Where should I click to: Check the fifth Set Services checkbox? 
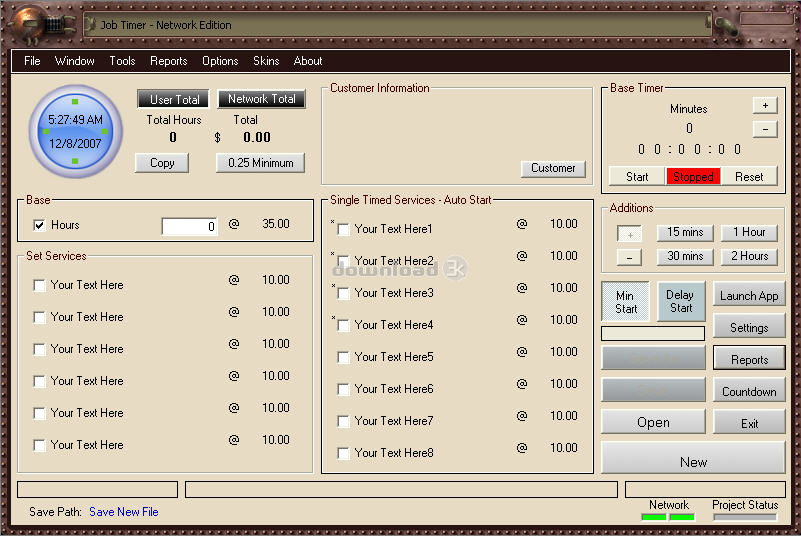click(x=39, y=413)
